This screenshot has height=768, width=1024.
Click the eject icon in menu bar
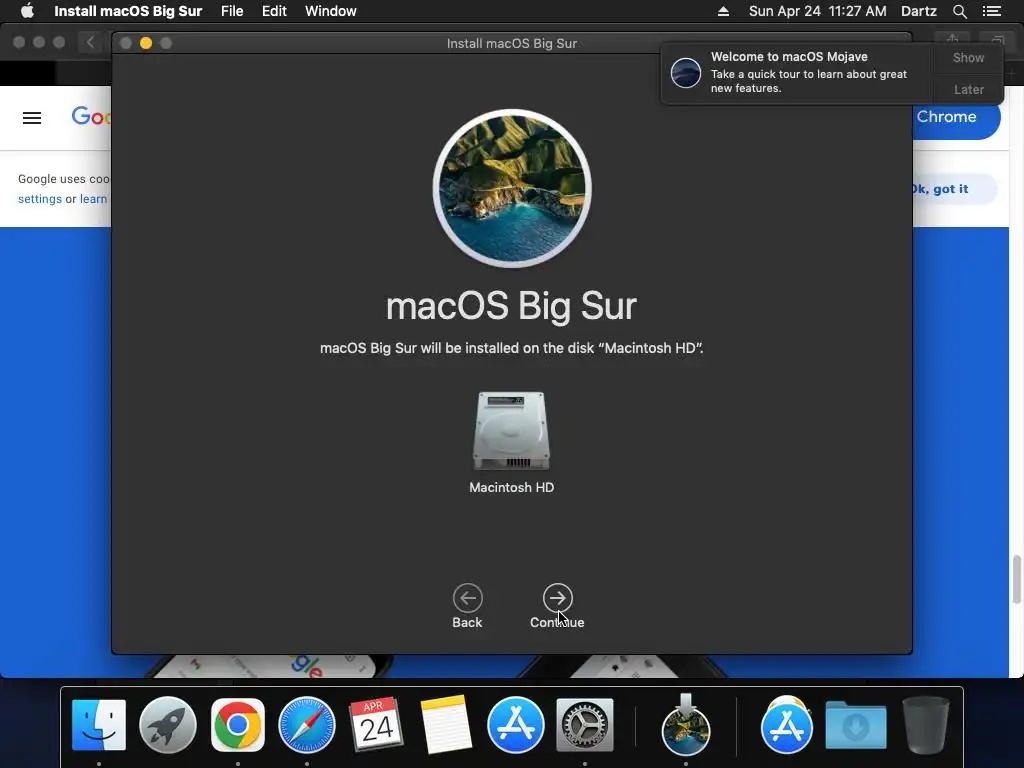(723, 11)
